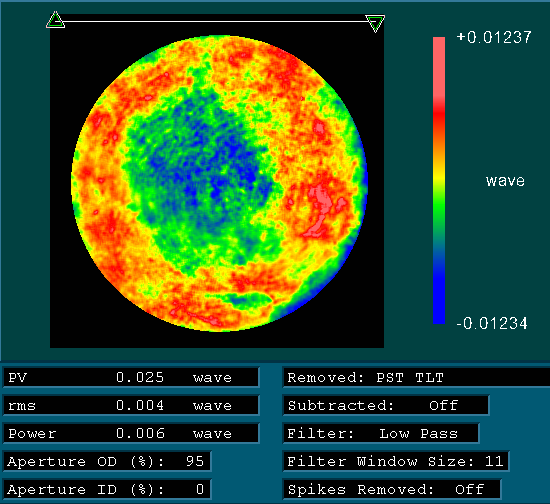Click the upward green triangle slice marker
Viewport: 550px width, 504px height.
click(55, 20)
